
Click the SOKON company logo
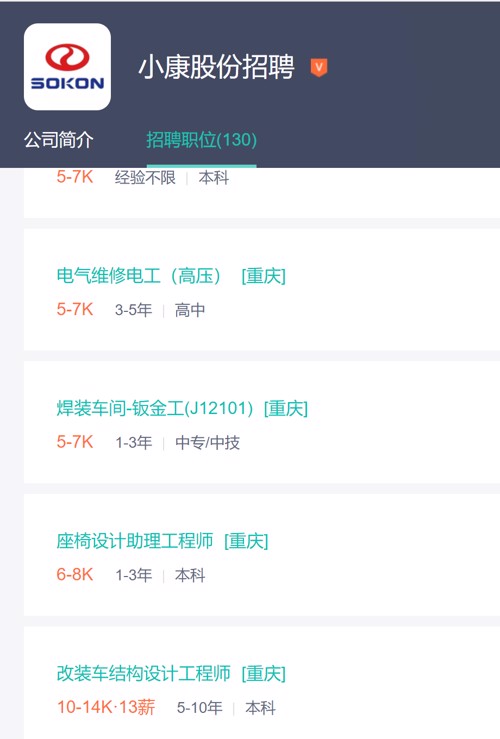click(x=67, y=66)
